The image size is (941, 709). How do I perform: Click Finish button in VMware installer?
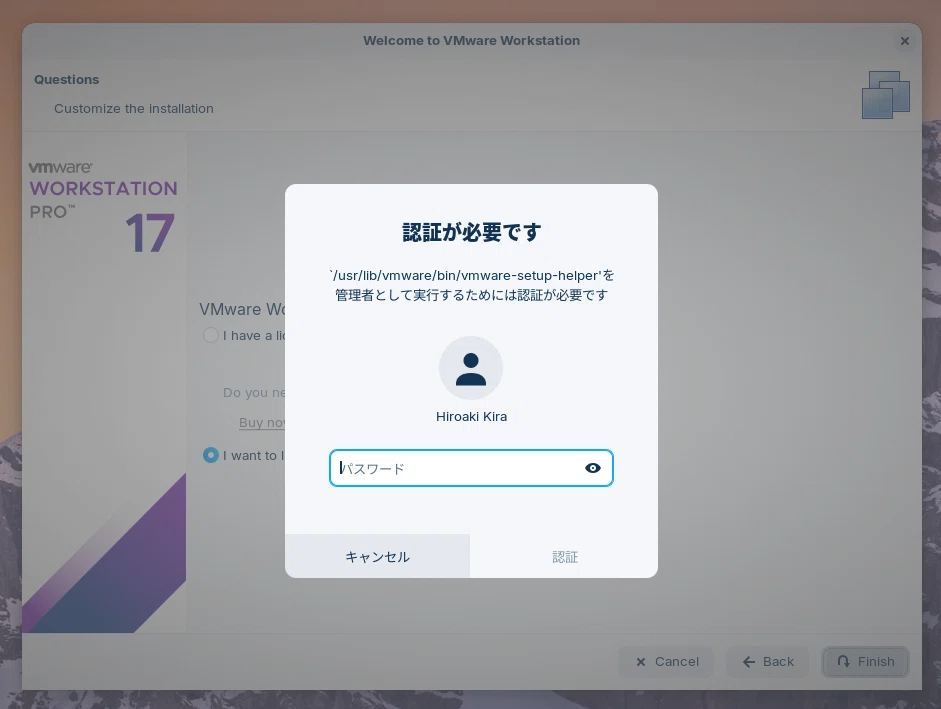point(865,662)
